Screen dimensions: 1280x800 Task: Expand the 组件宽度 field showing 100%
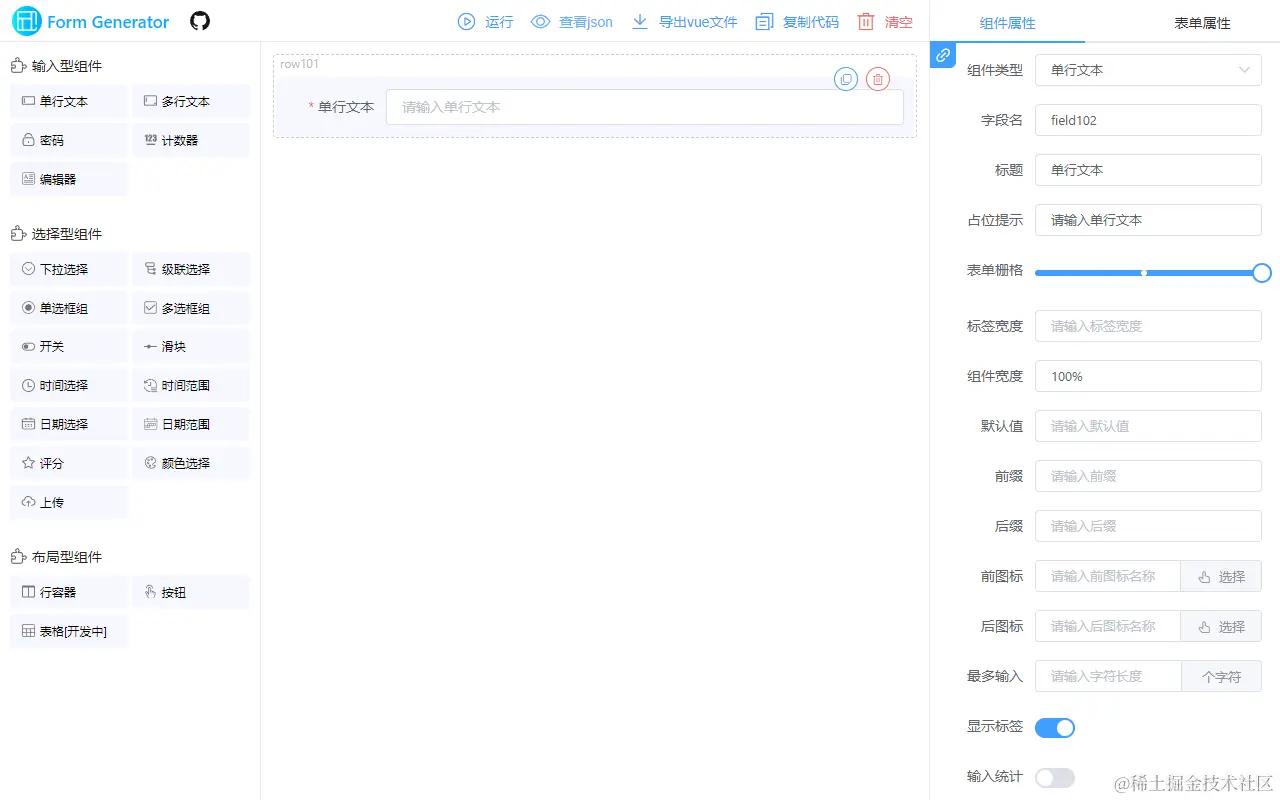[1148, 376]
